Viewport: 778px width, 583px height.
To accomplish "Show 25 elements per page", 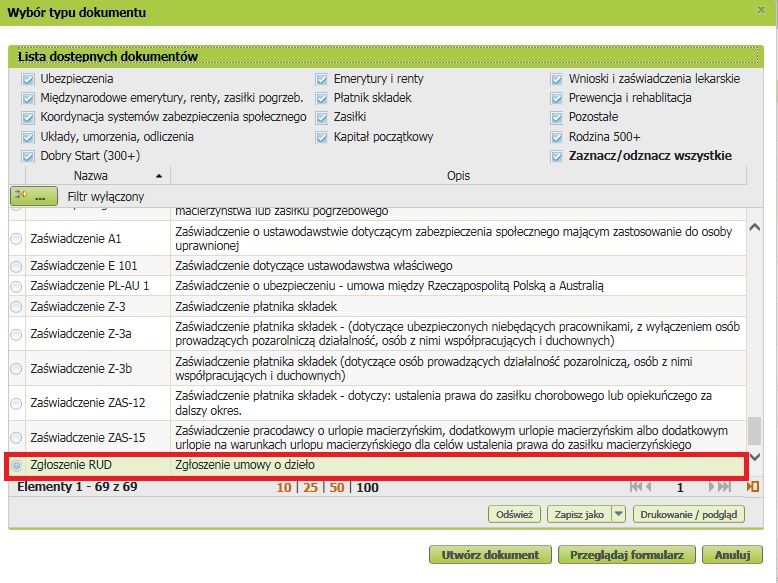I will (311, 487).
